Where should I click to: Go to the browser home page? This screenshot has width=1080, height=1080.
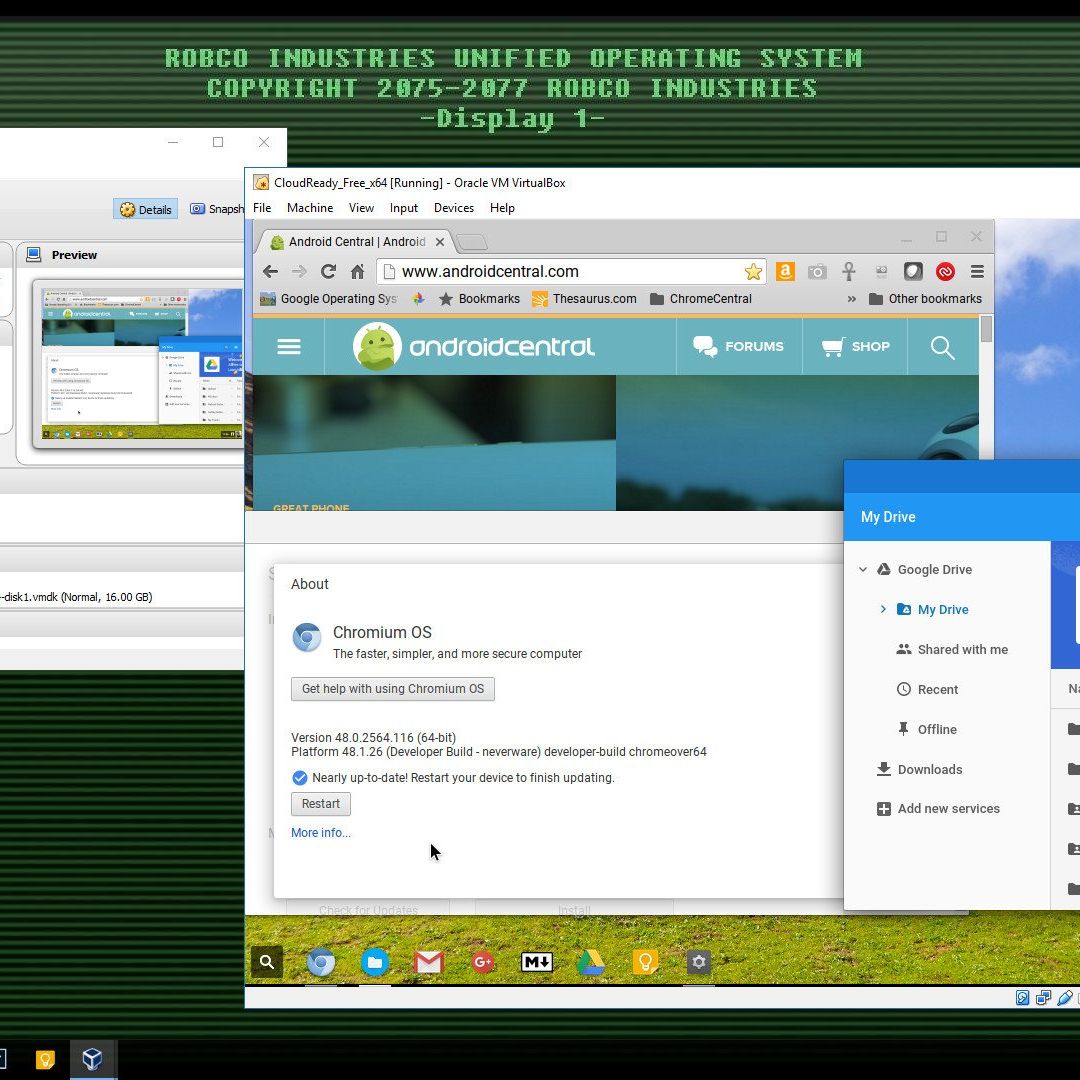pyautogui.click(x=357, y=271)
